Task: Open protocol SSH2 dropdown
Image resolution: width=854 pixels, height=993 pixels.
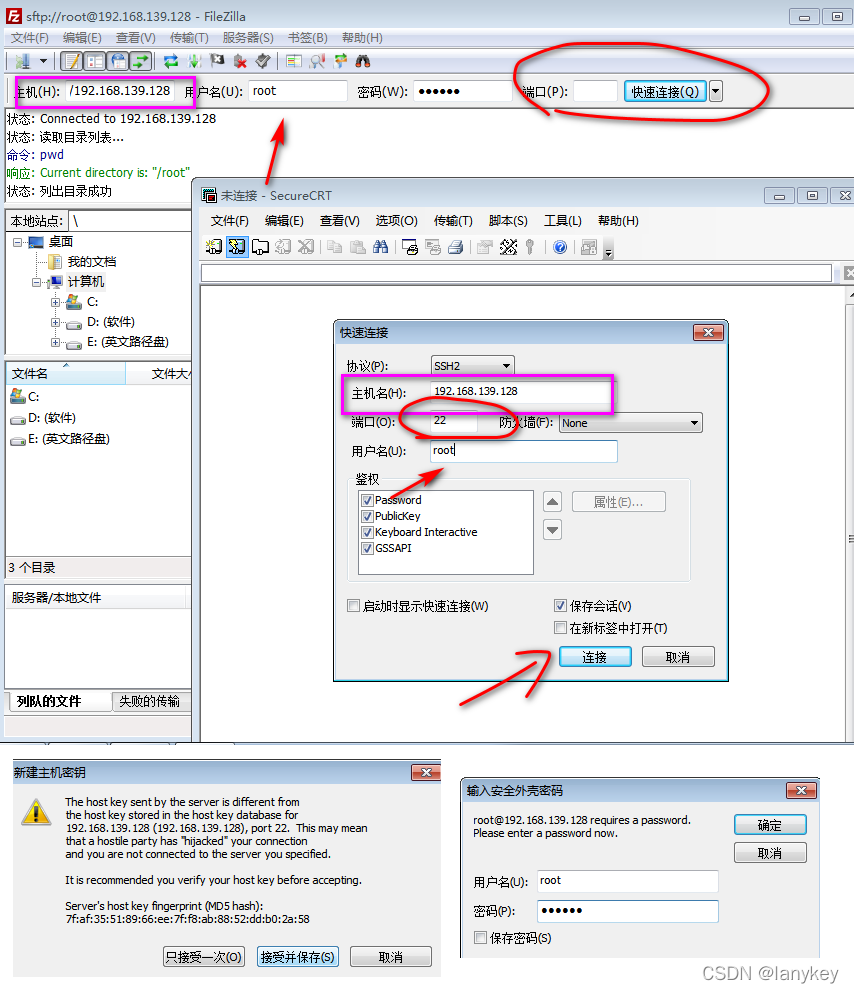Action: pos(472,365)
